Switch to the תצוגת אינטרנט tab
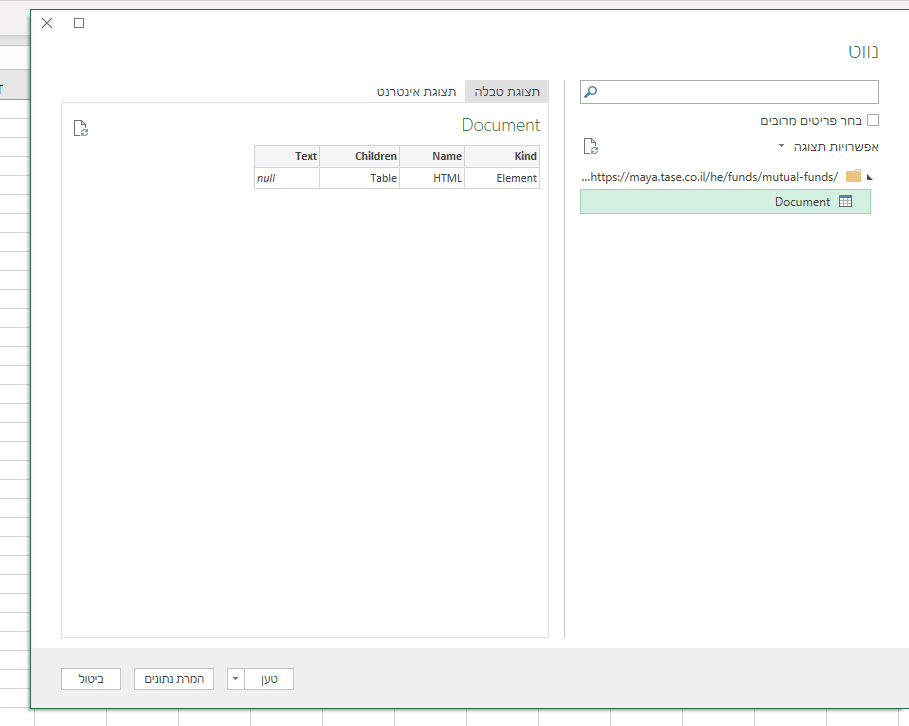 417,91
